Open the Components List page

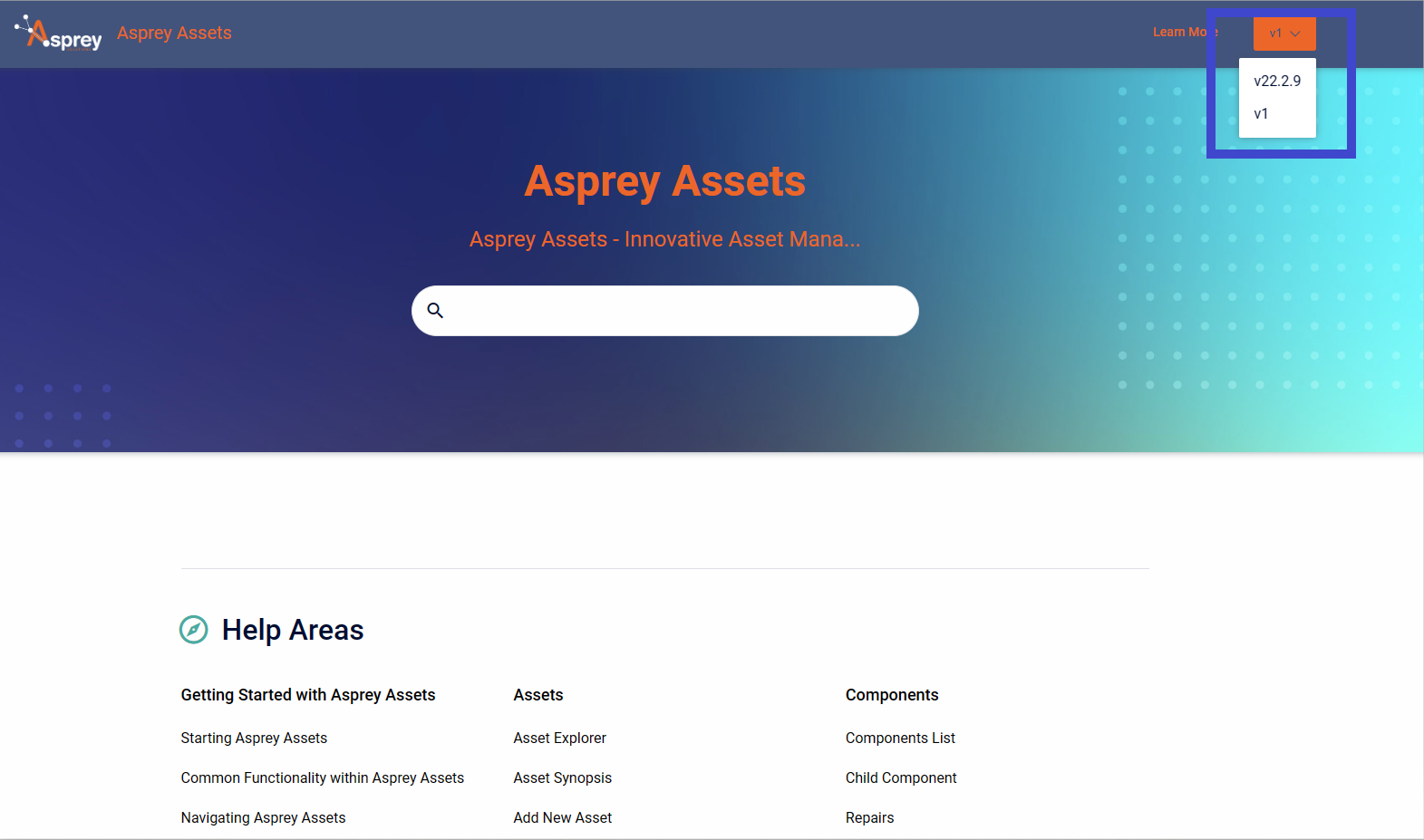[900, 738]
